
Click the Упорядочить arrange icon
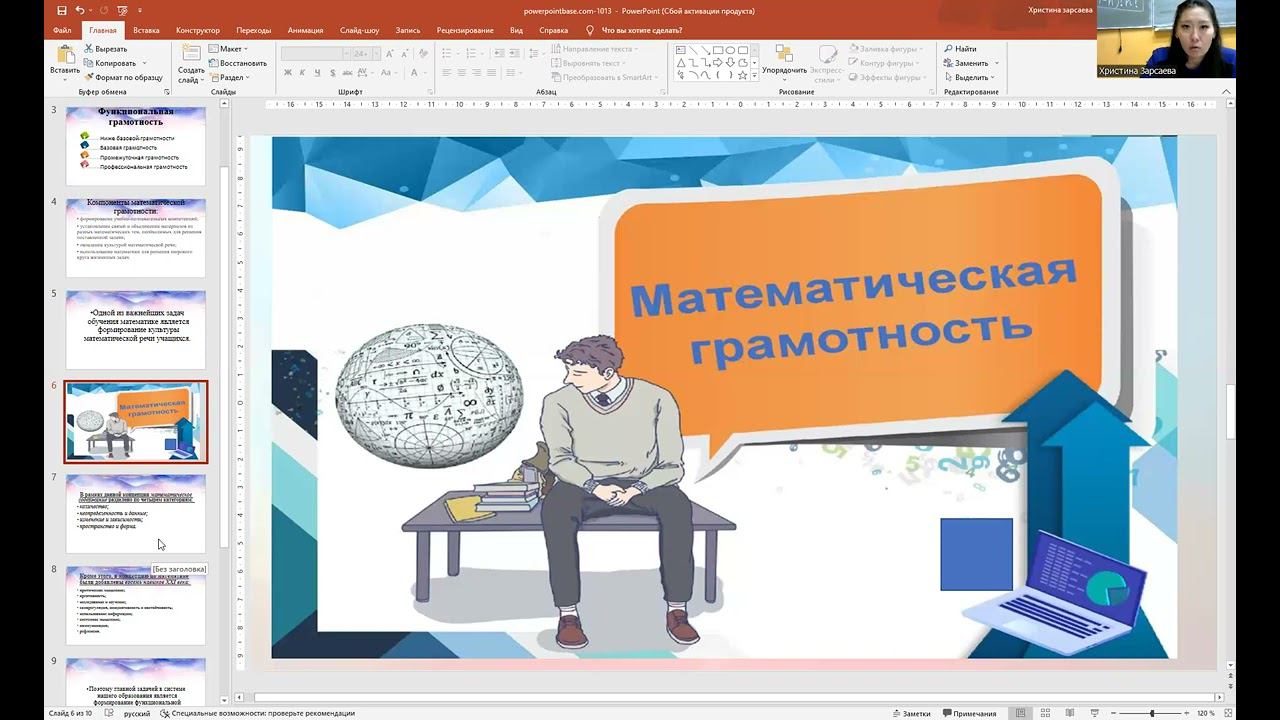[x=784, y=60]
